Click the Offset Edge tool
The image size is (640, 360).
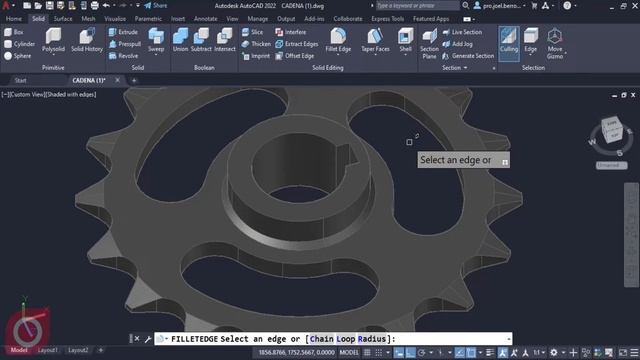pos(295,56)
